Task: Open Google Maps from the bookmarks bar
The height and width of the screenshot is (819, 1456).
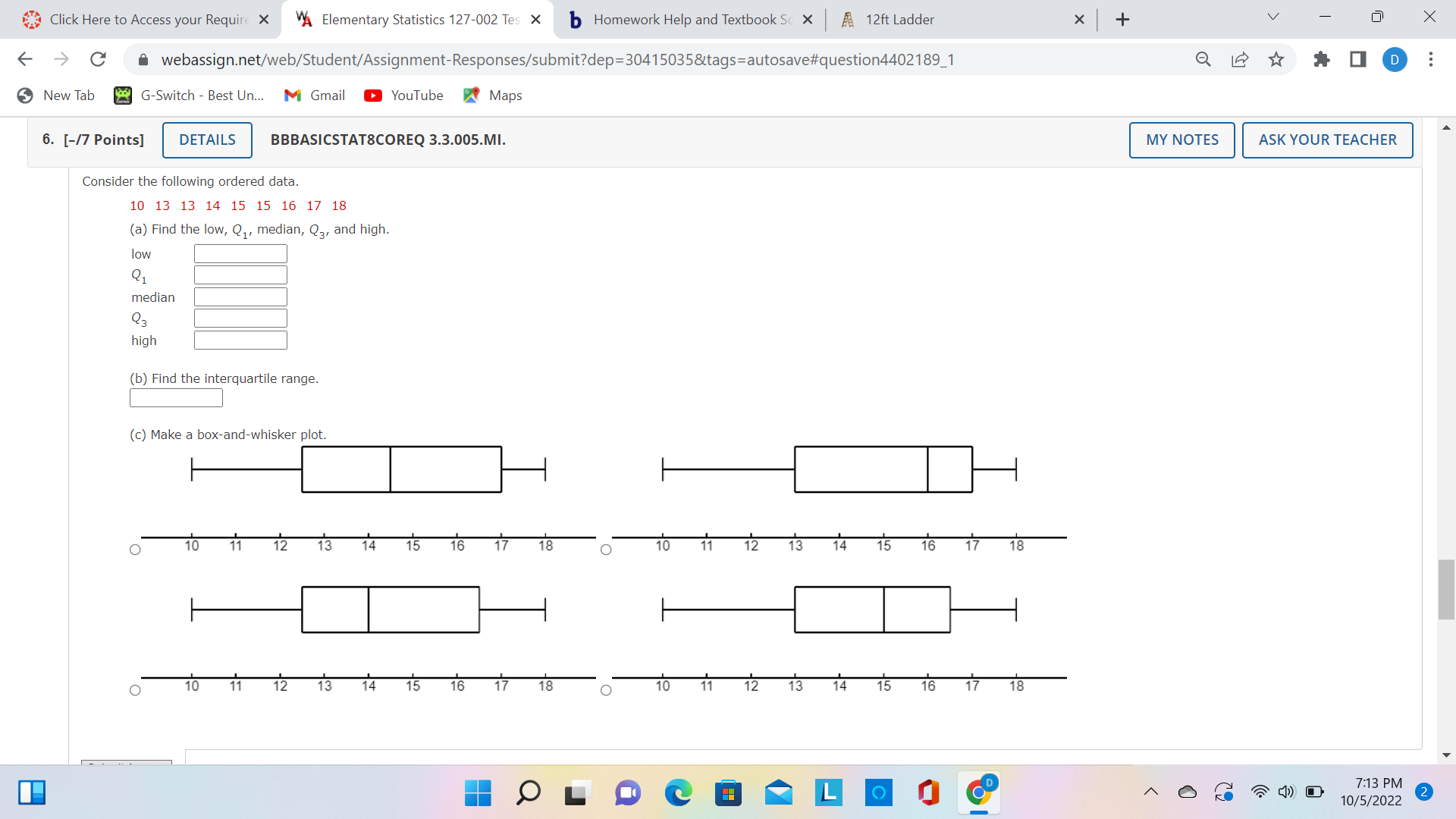Action: (x=492, y=96)
